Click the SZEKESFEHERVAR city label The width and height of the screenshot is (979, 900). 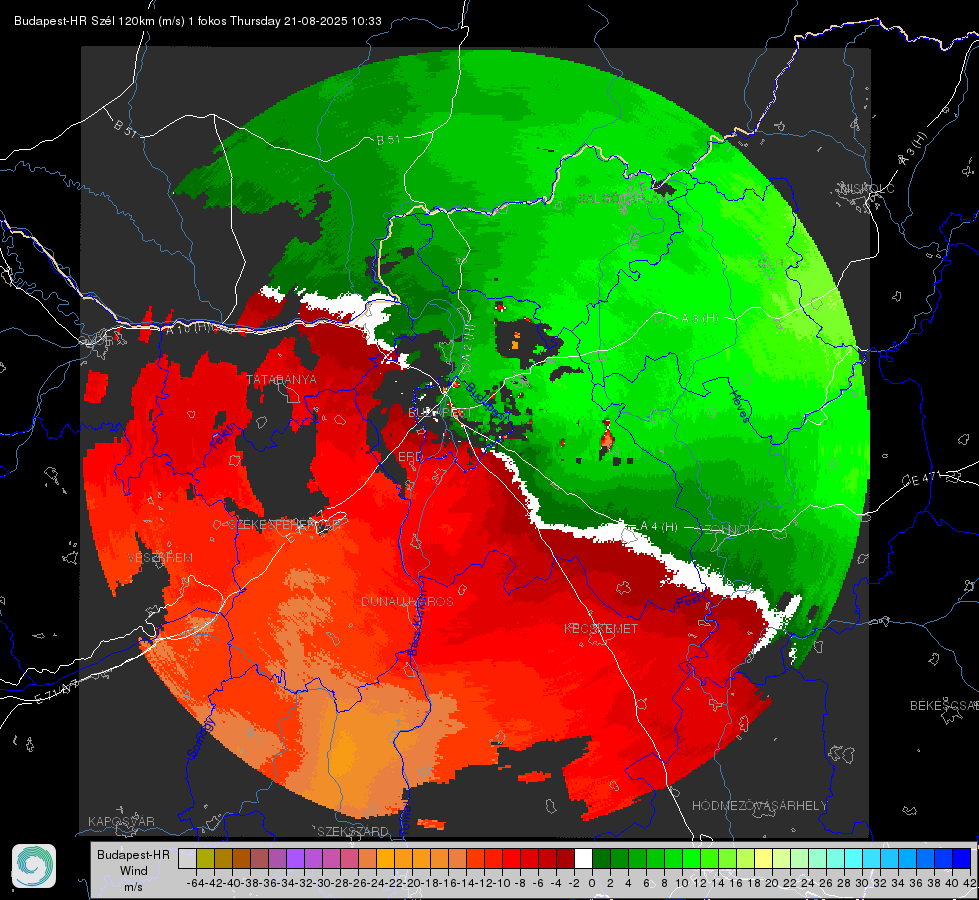tap(284, 525)
